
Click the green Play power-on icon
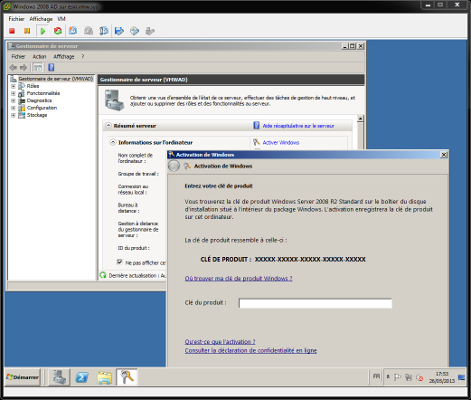pyautogui.click(x=43, y=31)
